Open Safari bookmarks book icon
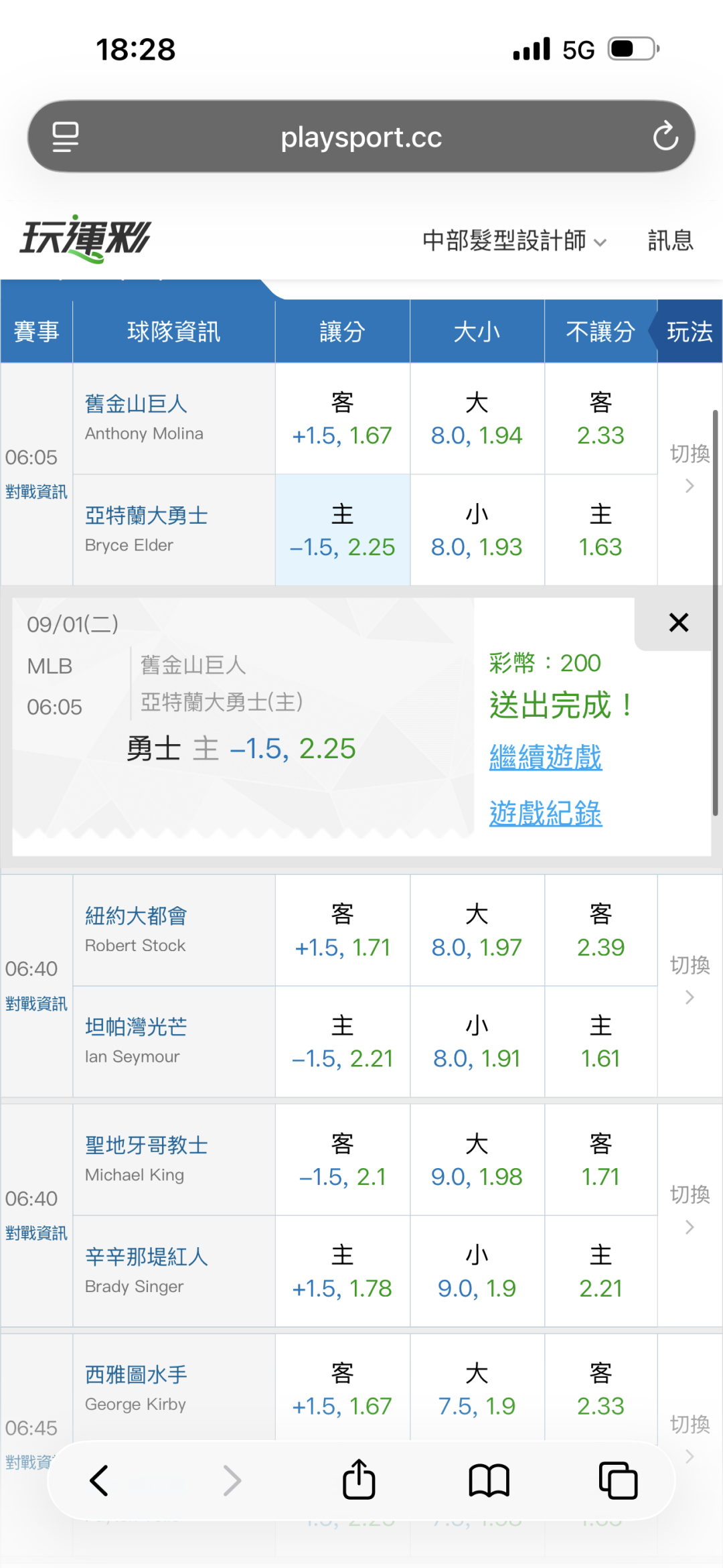 (x=489, y=1480)
